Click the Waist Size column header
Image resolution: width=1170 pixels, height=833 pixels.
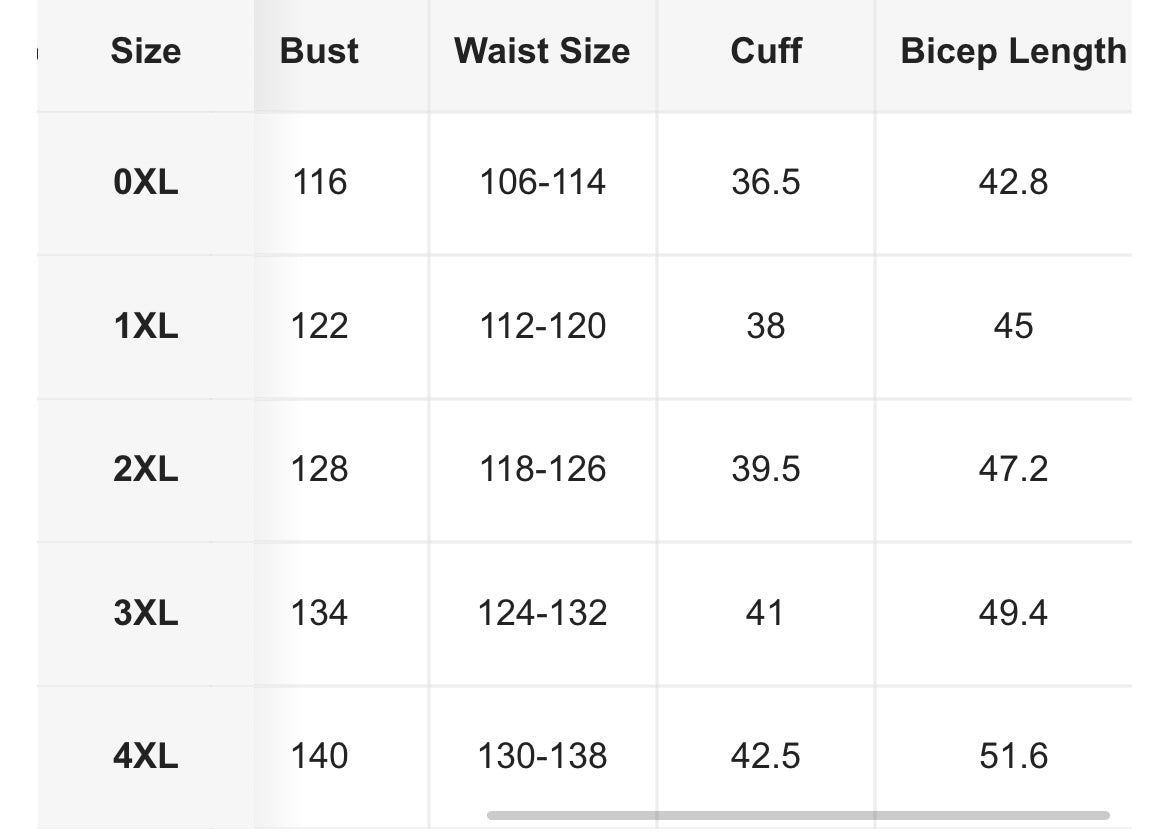(x=542, y=52)
